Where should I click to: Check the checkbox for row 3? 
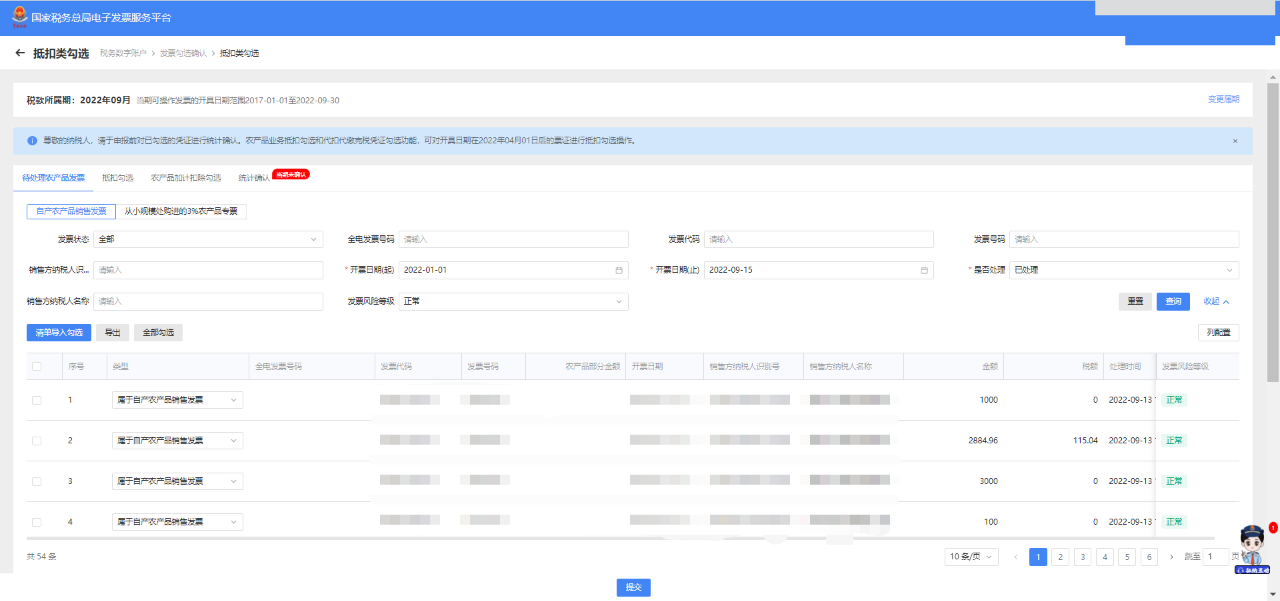click(37, 481)
